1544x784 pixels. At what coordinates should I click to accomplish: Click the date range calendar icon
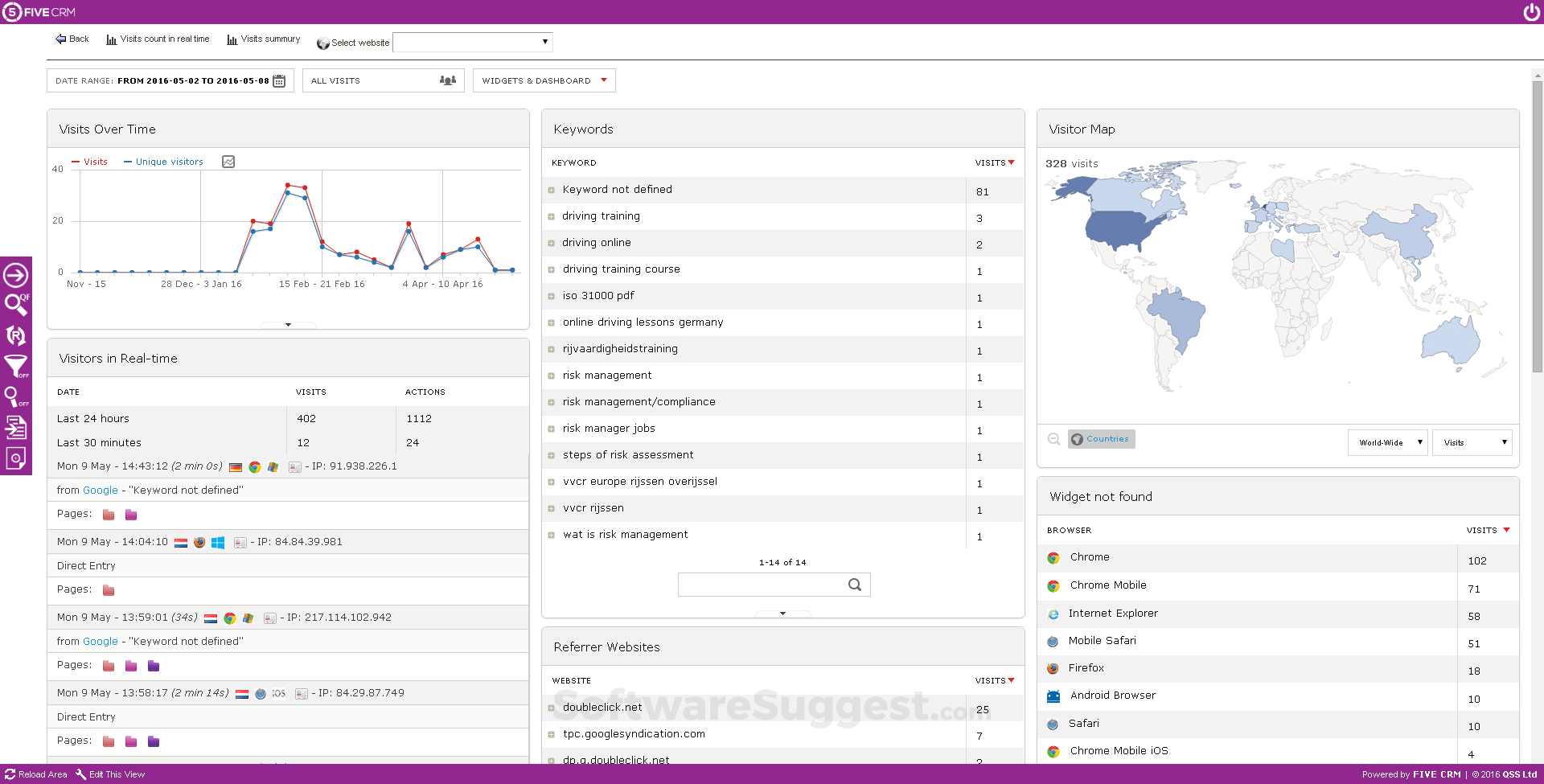click(279, 80)
